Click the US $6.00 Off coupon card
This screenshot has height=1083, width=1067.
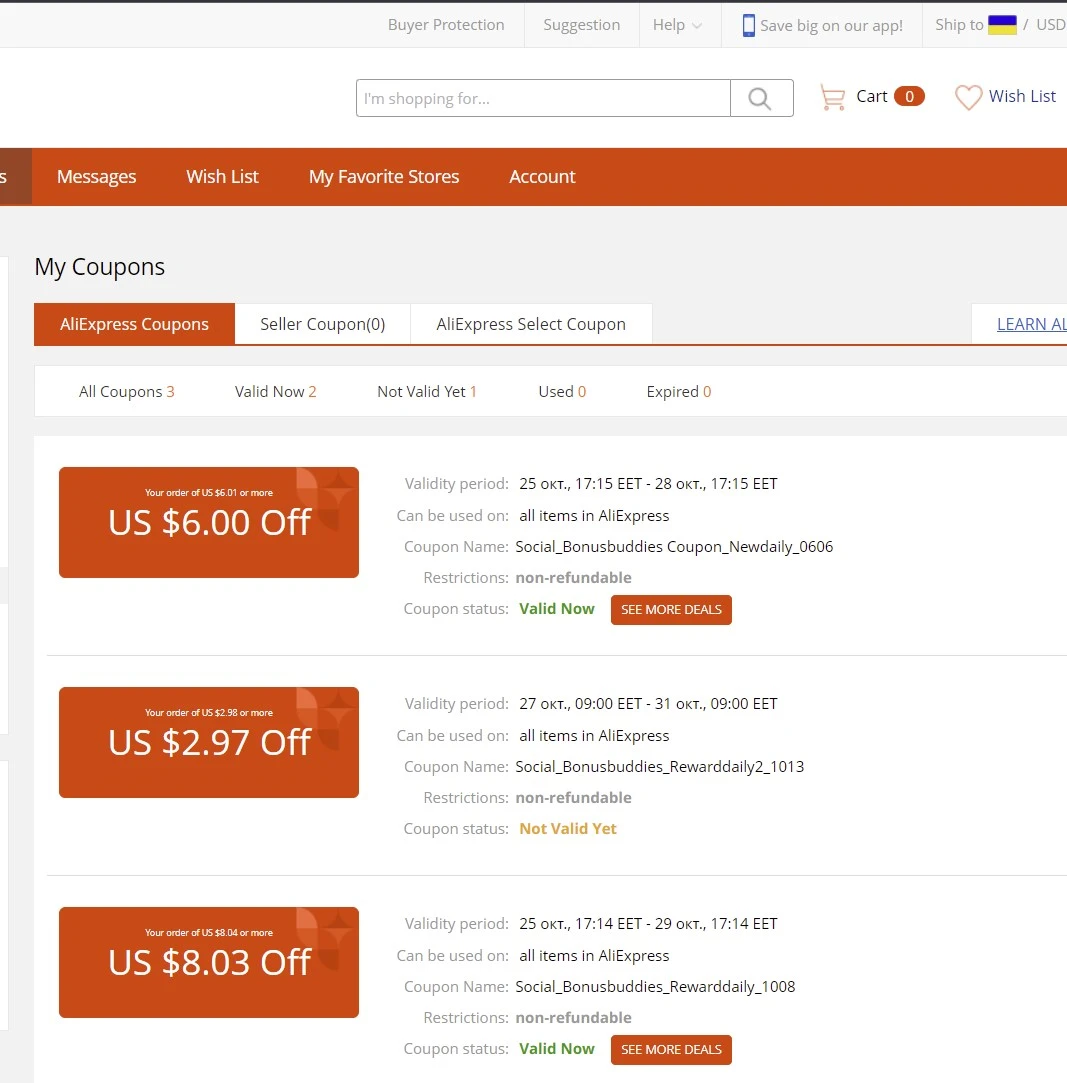click(x=209, y=522)
